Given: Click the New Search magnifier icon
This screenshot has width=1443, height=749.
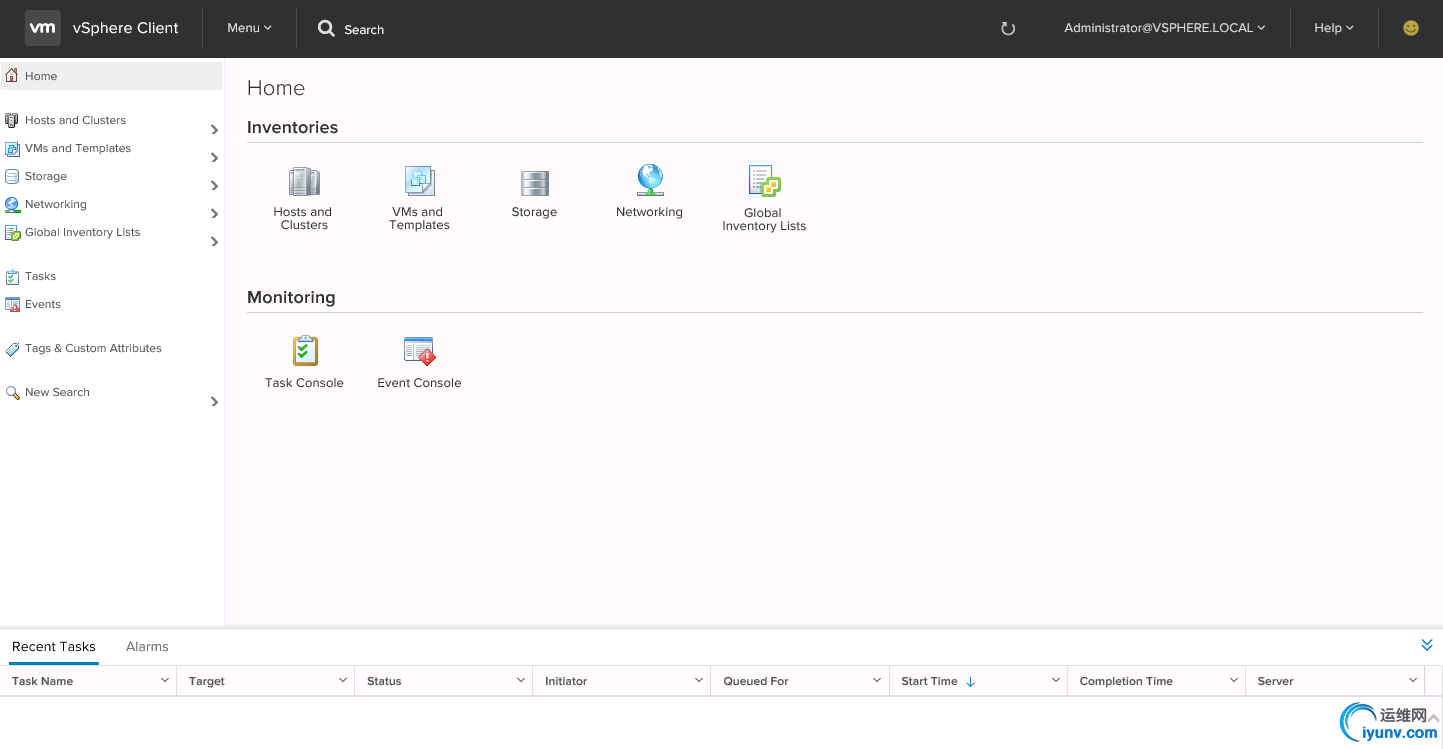Looking at the screenshot, I should [x=12, y=392].
